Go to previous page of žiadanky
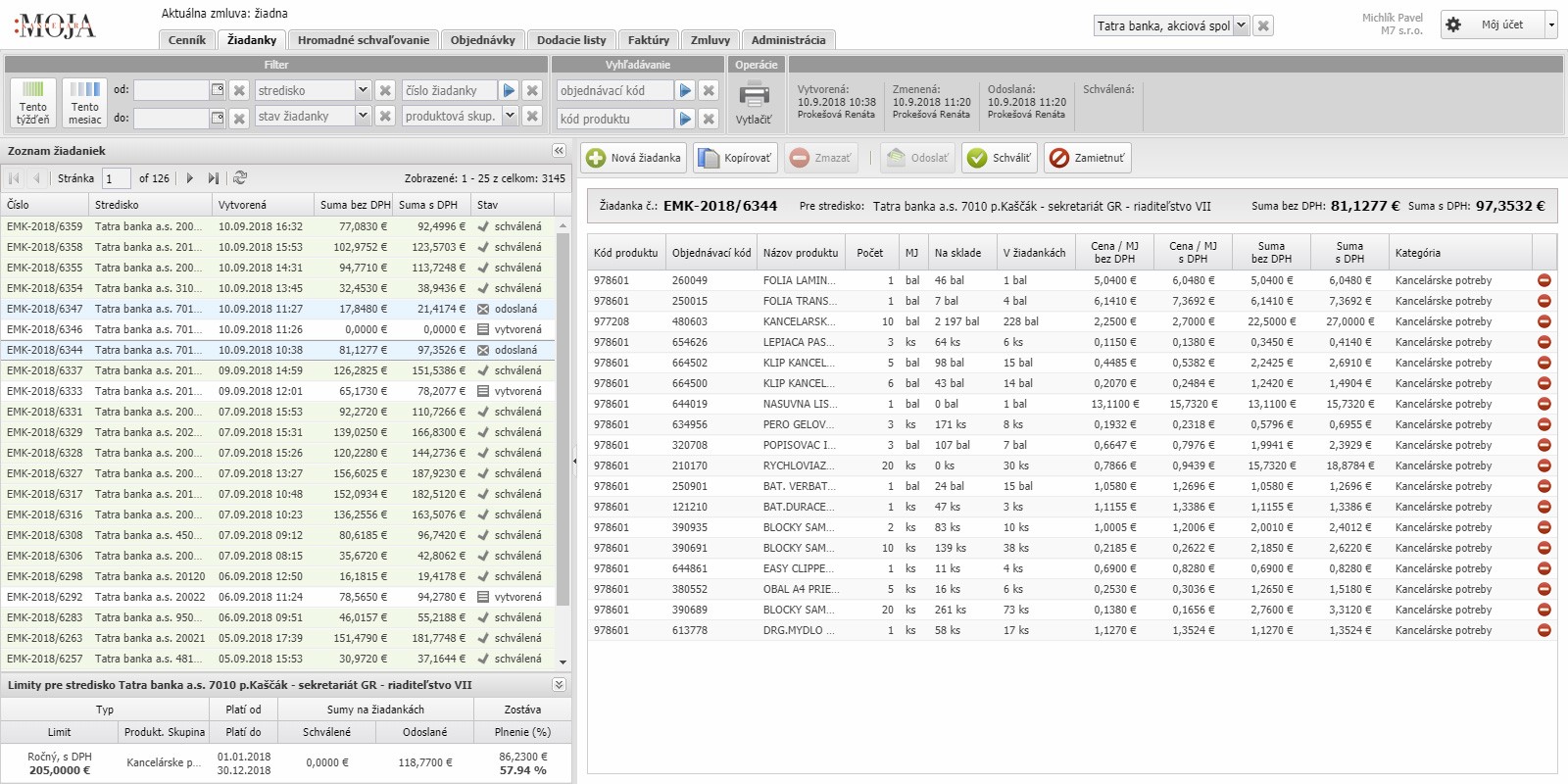The image size is (1568, 784). [37, 178]
